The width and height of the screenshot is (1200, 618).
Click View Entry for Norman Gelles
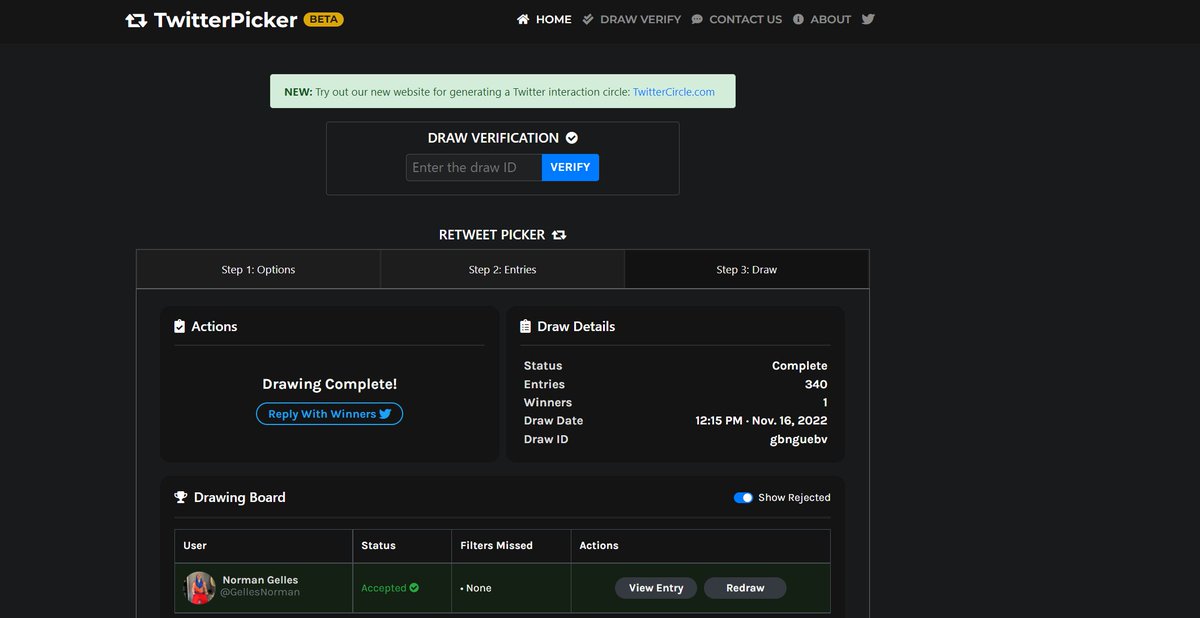656,588
